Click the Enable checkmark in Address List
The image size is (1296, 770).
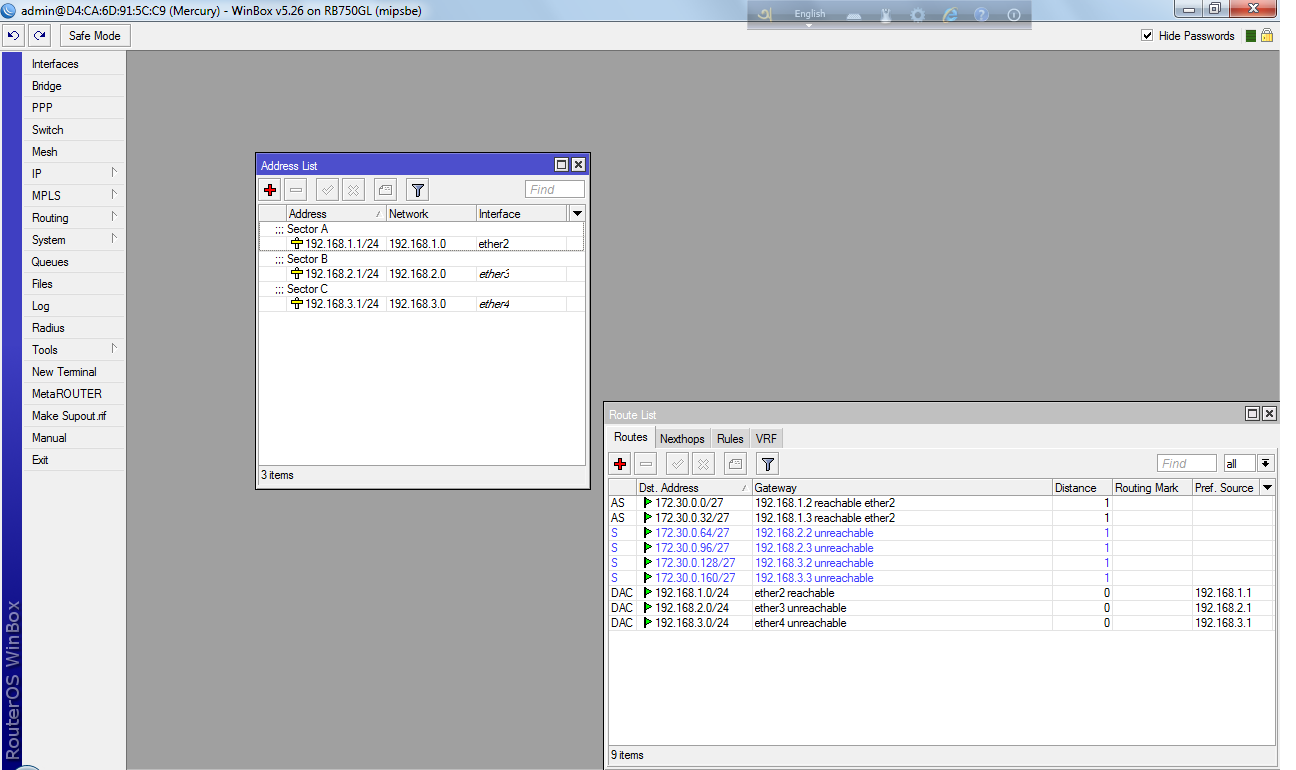(327, 190)
